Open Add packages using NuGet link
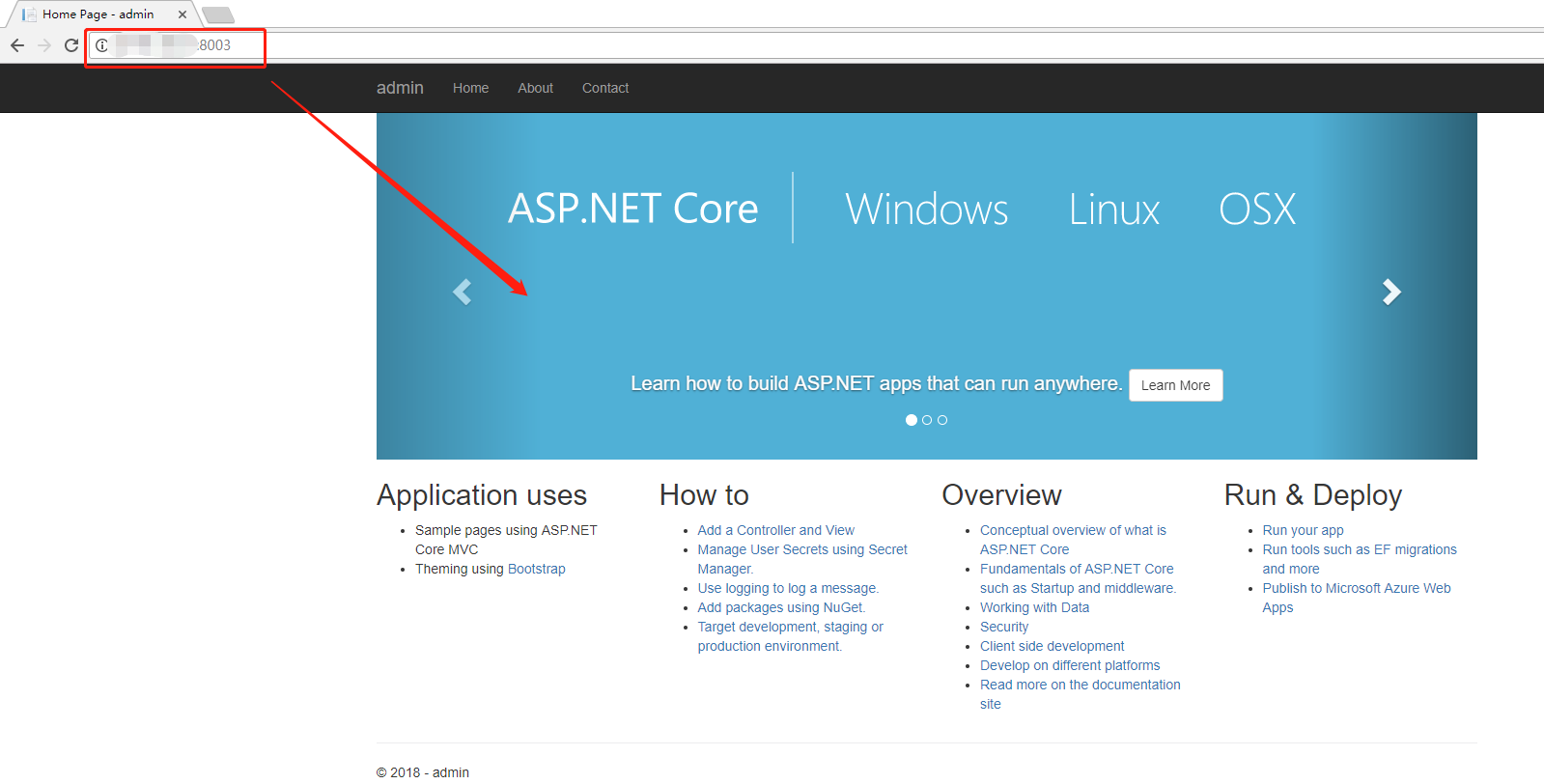1544x784 pixels. tap(781, 607)
